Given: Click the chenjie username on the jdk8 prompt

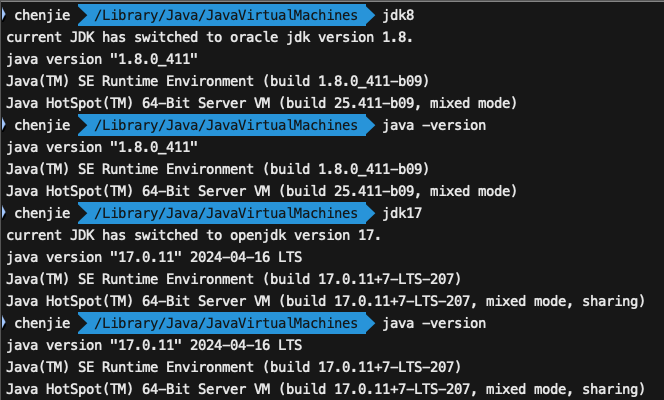Looking at the screenshot, I should [42, 16].
